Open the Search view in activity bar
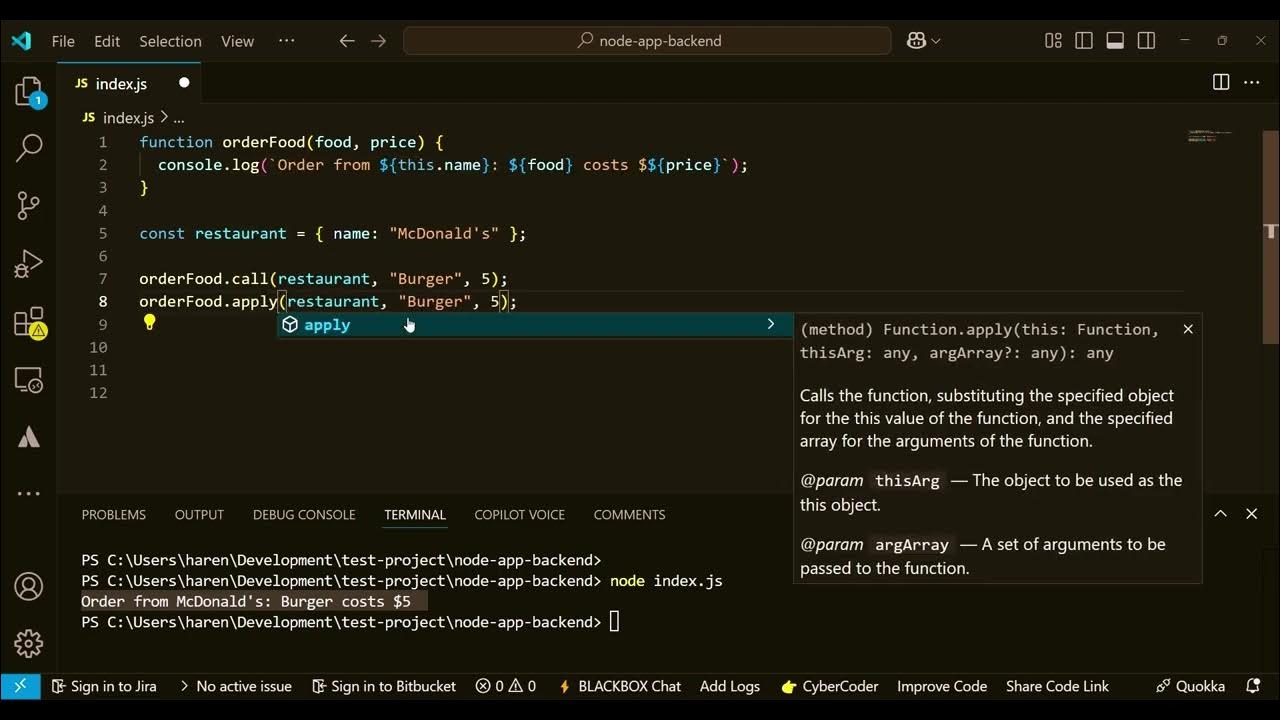Screen dimensions: 1280x720 click(x=29, y=148)
